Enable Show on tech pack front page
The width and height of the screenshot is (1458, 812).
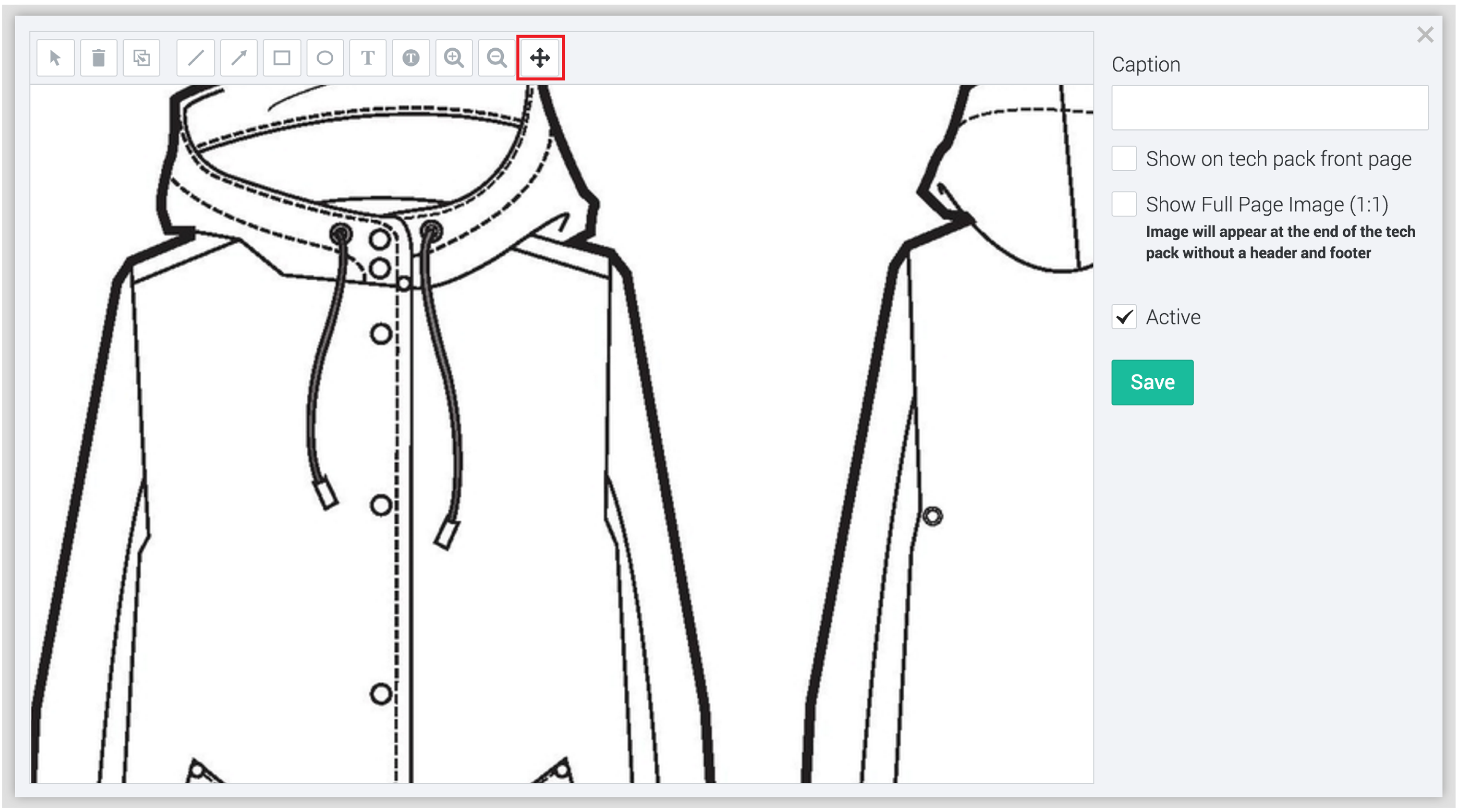pyautogui.click(x=1124, y=158)
